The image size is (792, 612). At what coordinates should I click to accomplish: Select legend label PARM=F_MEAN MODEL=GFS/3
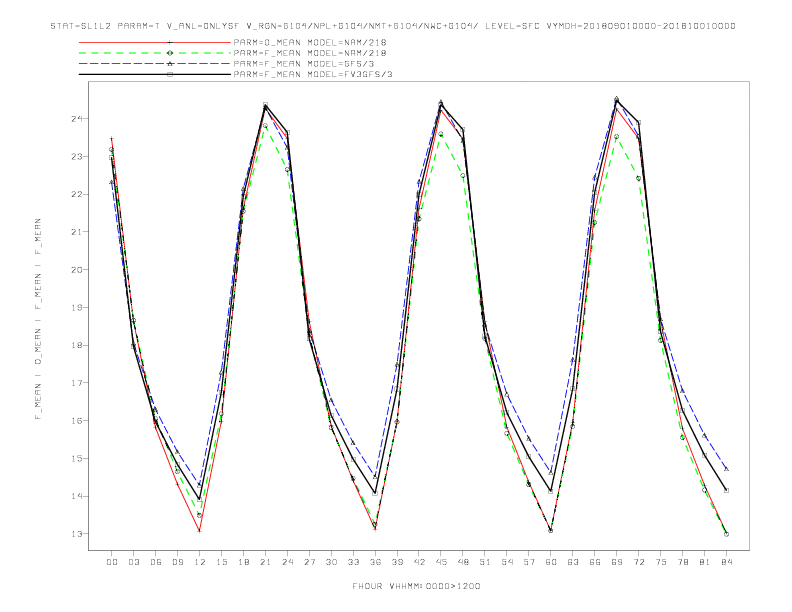(x=304, y=64)
